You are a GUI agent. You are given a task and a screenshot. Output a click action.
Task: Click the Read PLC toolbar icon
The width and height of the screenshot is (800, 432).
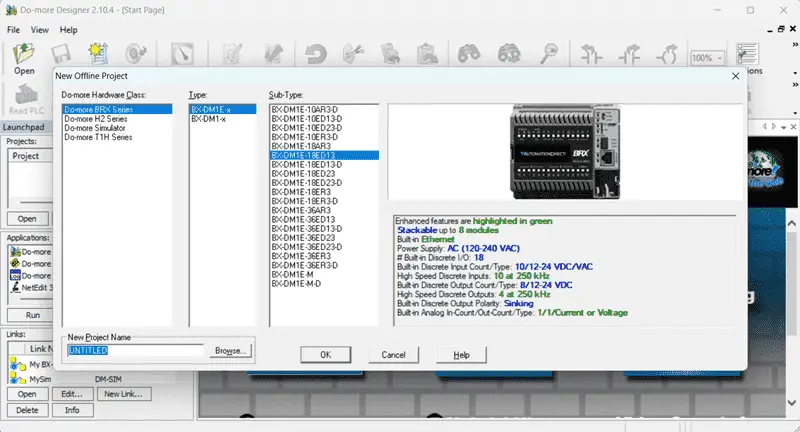tap(27, 99)
